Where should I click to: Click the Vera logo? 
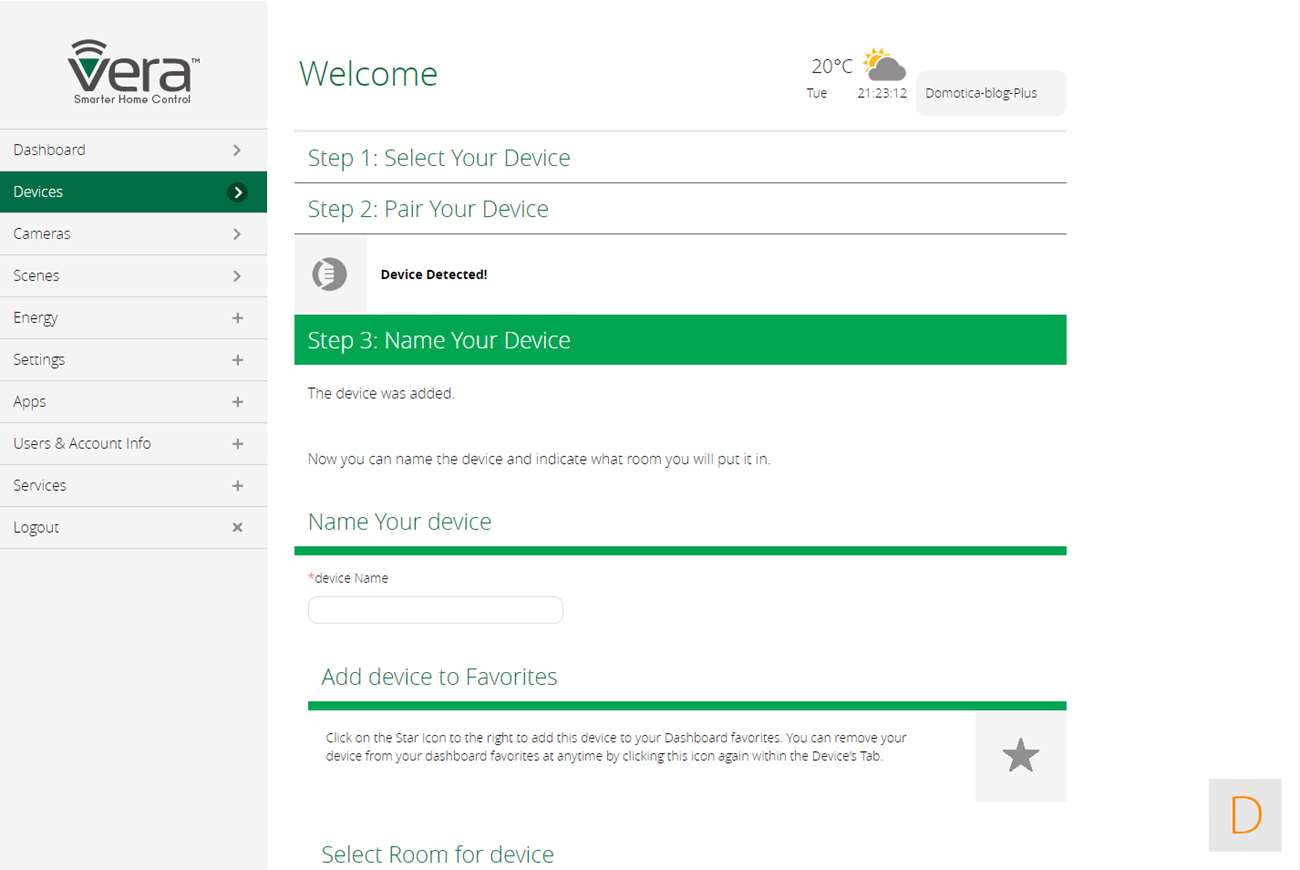click(133, 72)
